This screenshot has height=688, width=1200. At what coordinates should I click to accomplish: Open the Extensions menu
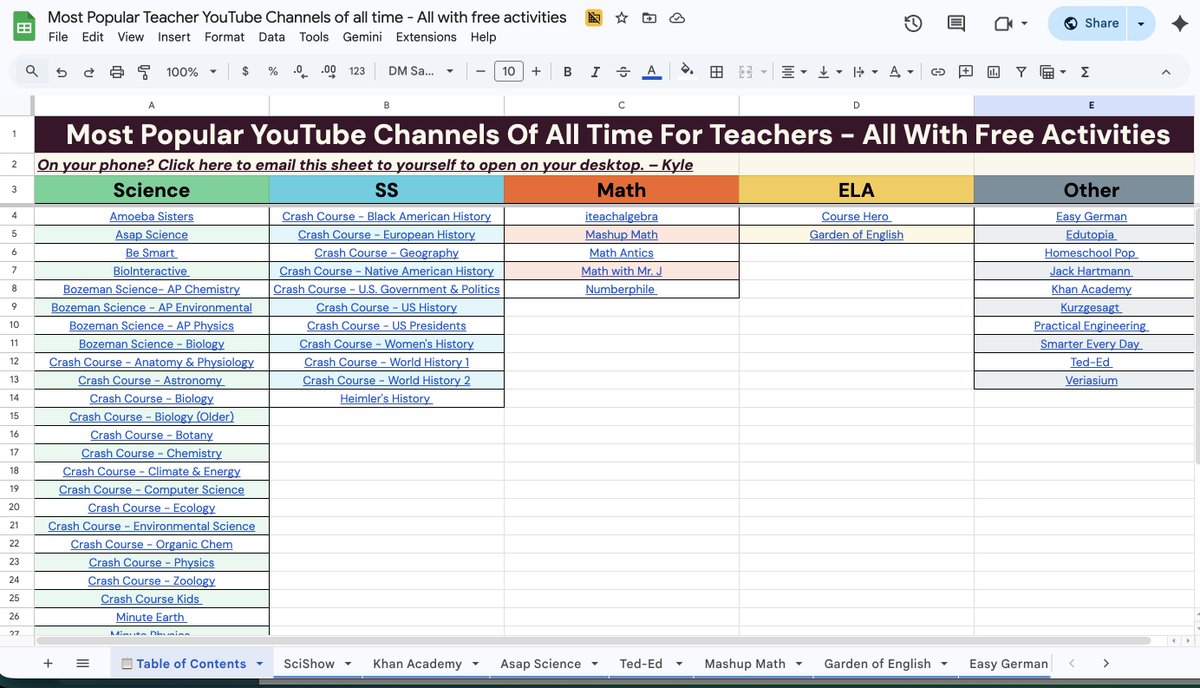point(426,37)
